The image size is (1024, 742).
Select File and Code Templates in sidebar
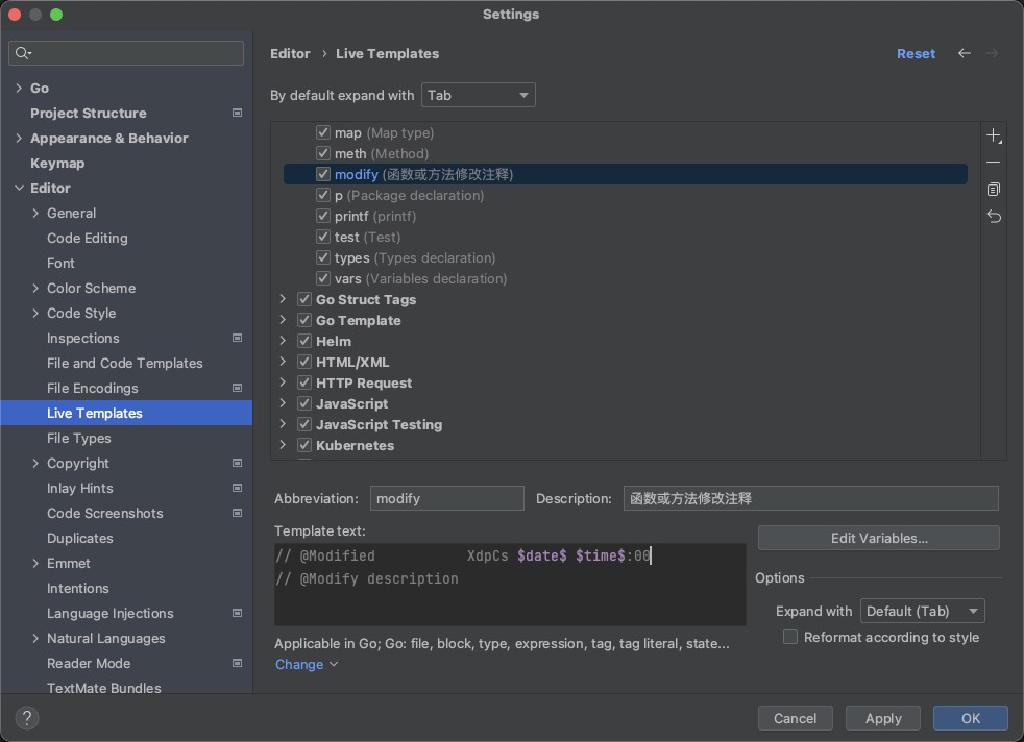coord(124,363)
